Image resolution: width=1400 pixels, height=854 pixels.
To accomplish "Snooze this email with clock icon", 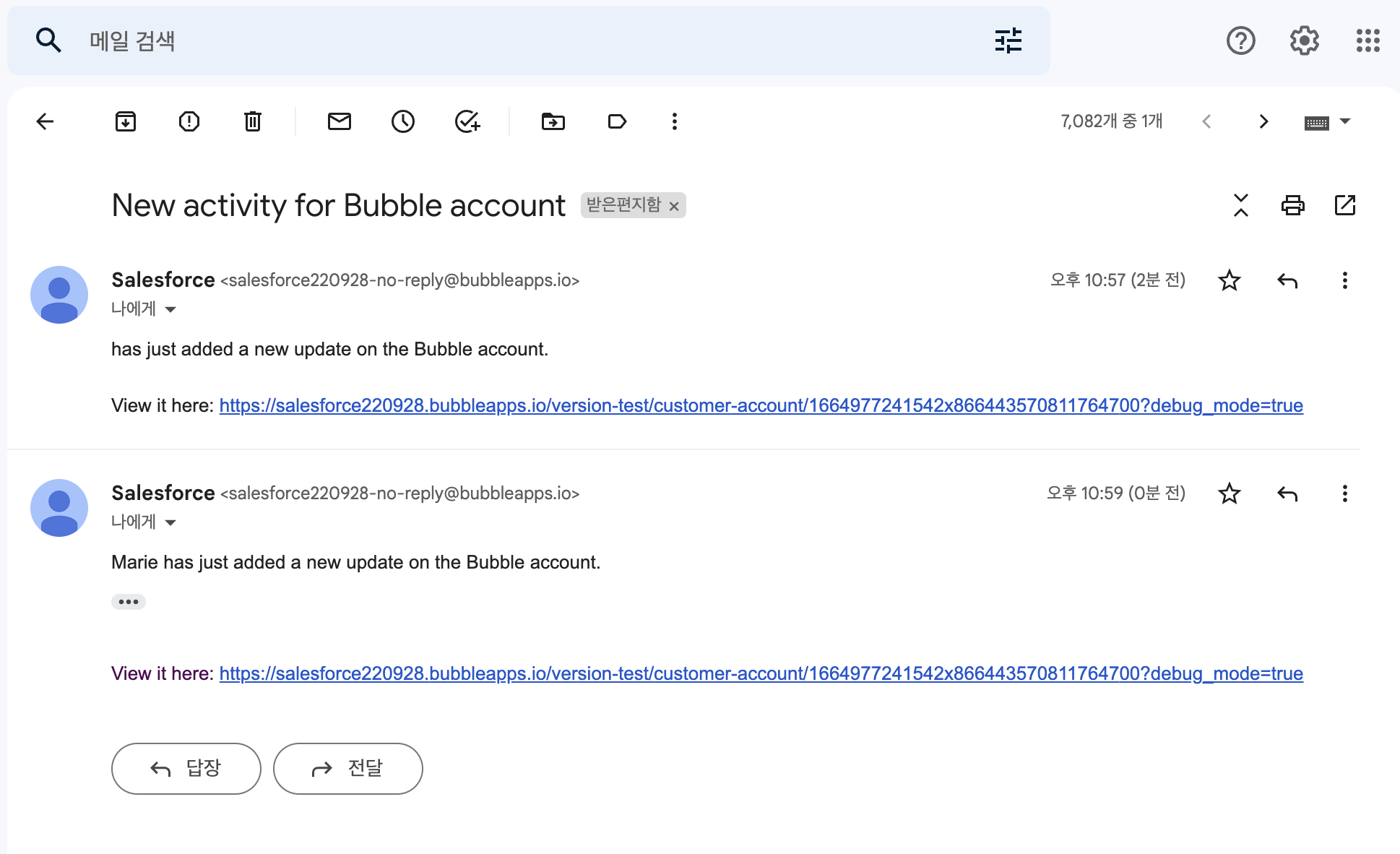I will (402, 121).
